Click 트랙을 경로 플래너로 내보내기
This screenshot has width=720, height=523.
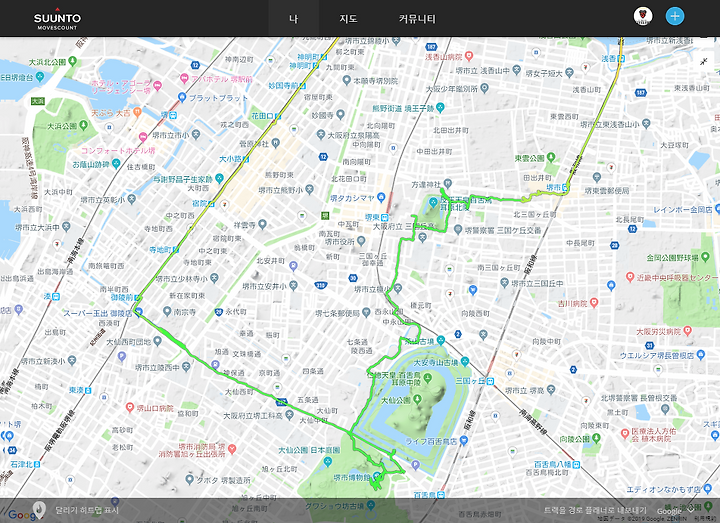[x=595, y=510]
